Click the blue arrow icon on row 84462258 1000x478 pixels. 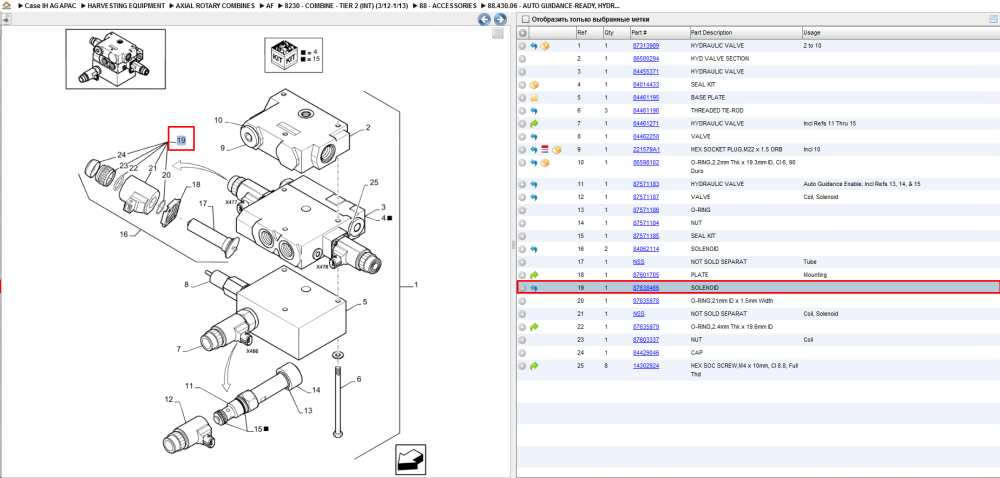tap(534, 136)
